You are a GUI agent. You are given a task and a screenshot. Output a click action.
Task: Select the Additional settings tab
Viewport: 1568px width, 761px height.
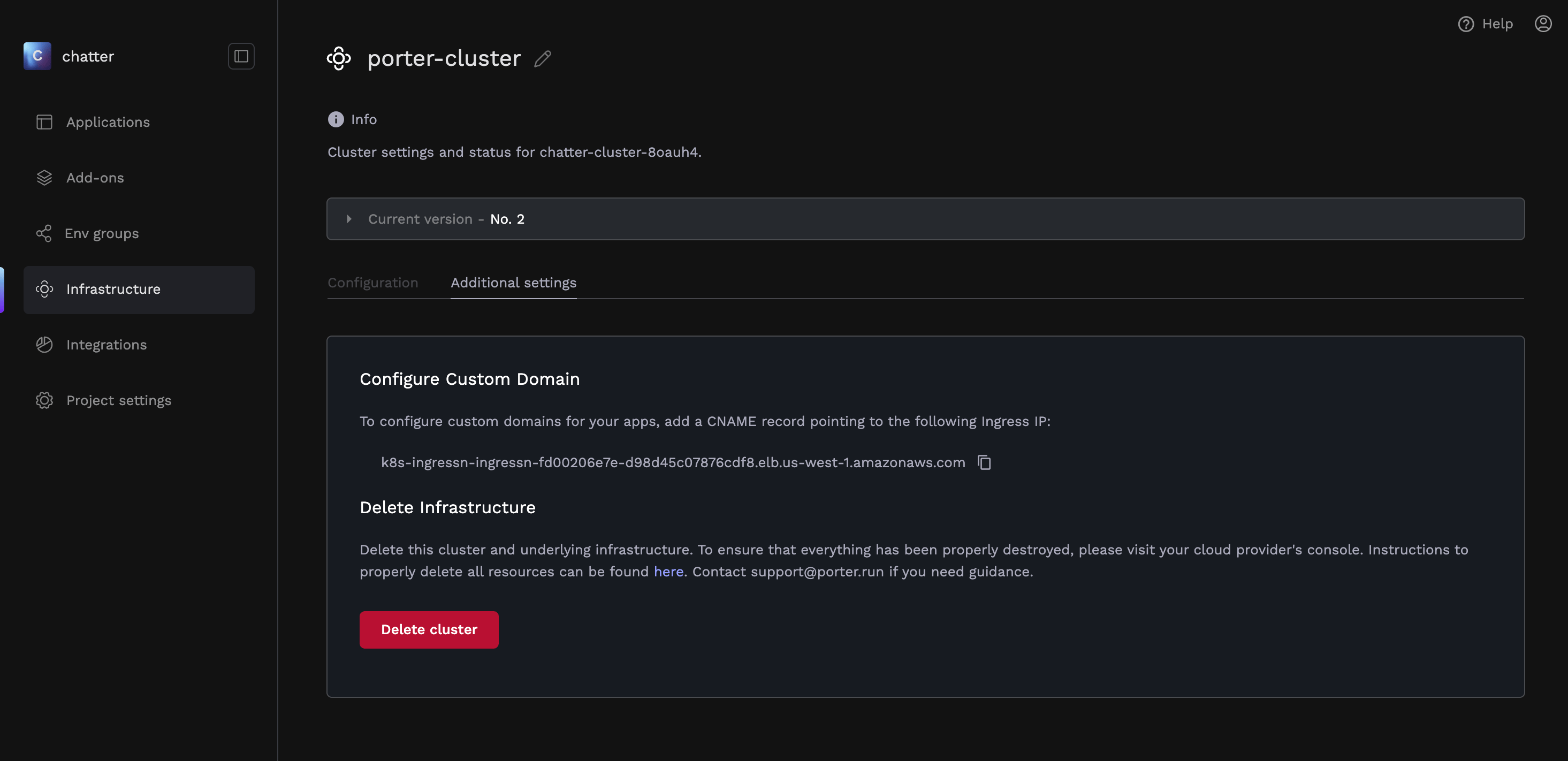point(513,283)
